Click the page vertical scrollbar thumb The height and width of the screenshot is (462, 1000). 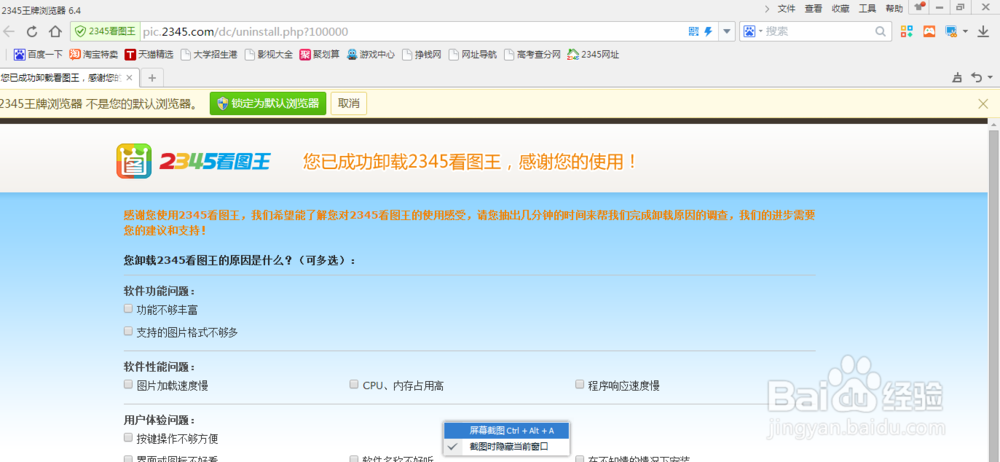coord(994,294)
